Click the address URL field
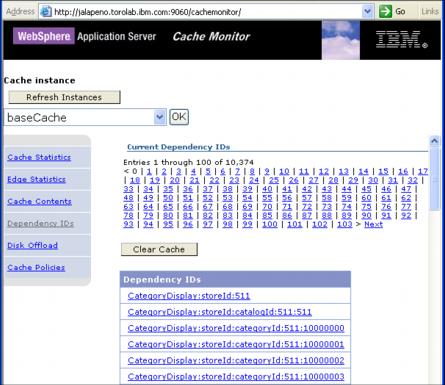Screen dimensions: 445x385 pos(207,12)
